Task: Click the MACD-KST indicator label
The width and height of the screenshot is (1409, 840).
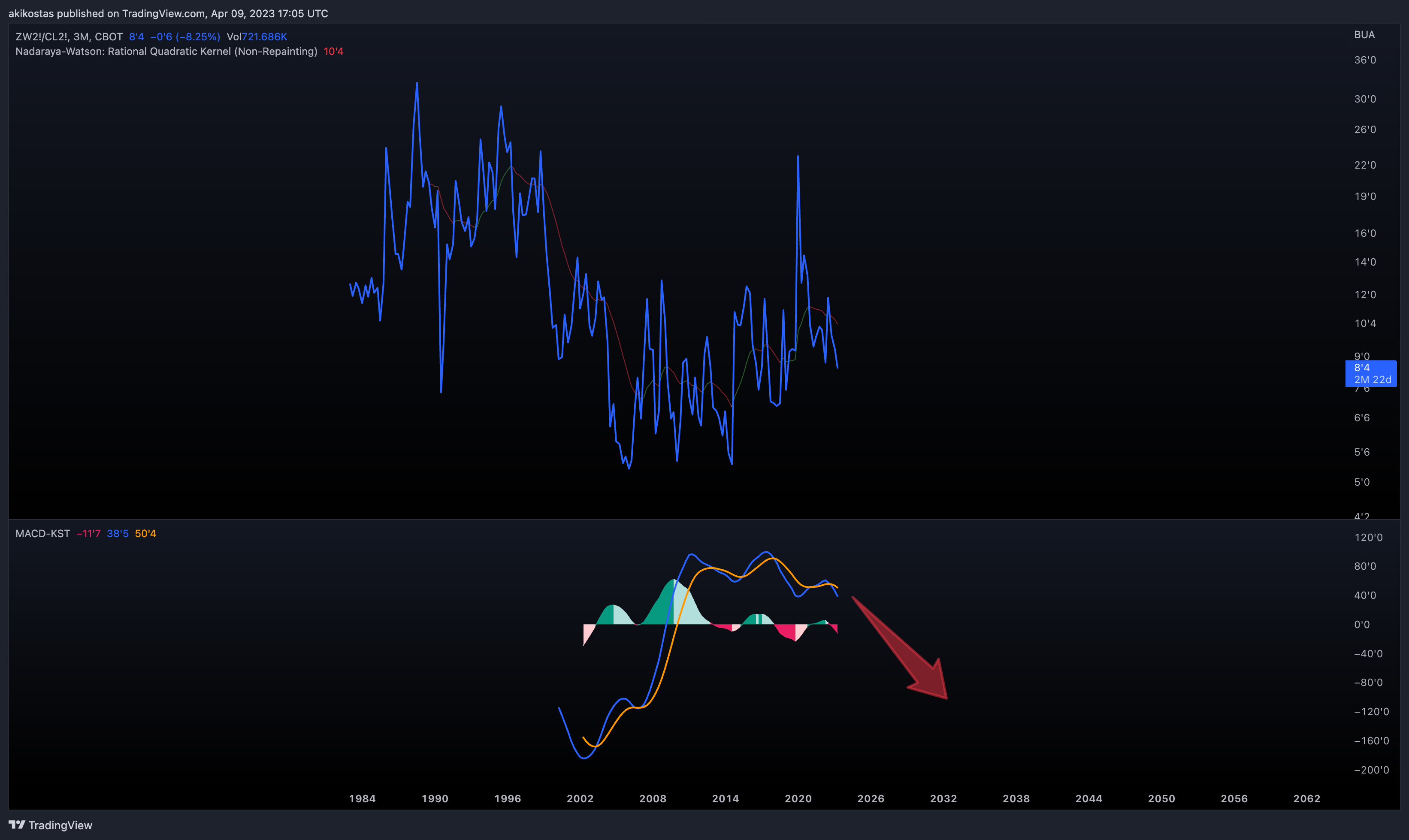Action: tap(43, 534)
